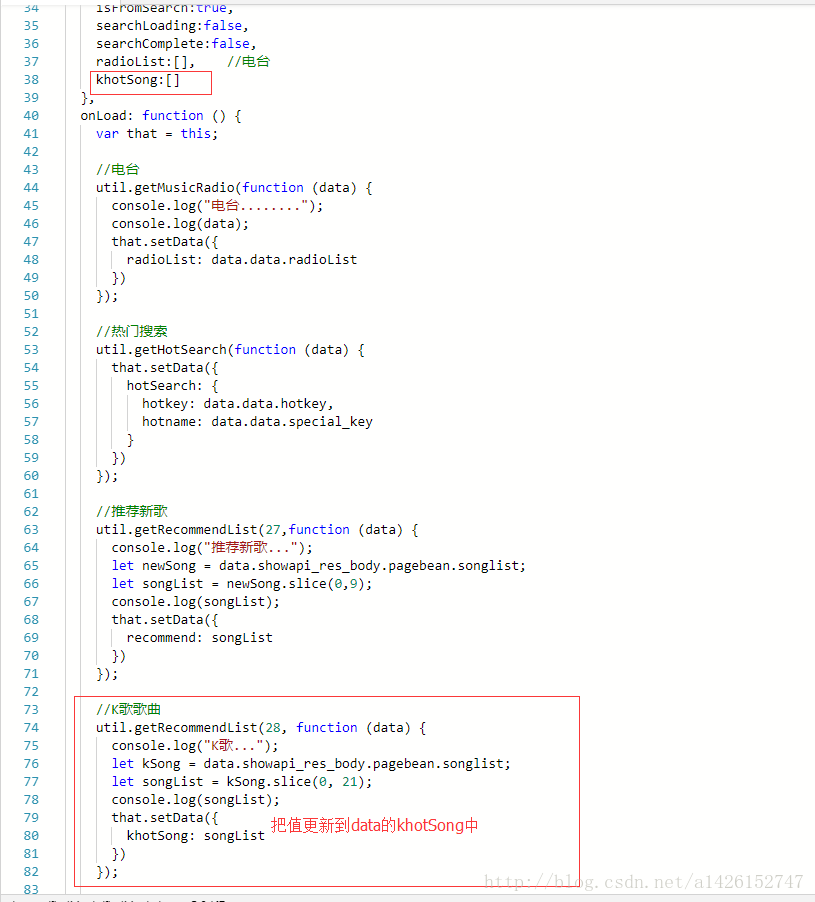Click 'hotname: data.data.special_key' line
Screen dimensions: 815x902
[x=257, y=422]
